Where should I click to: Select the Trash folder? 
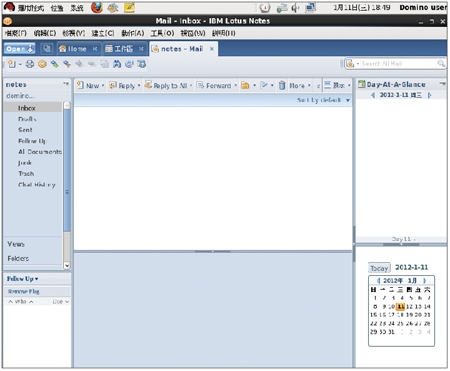click(x=26, y=174)
